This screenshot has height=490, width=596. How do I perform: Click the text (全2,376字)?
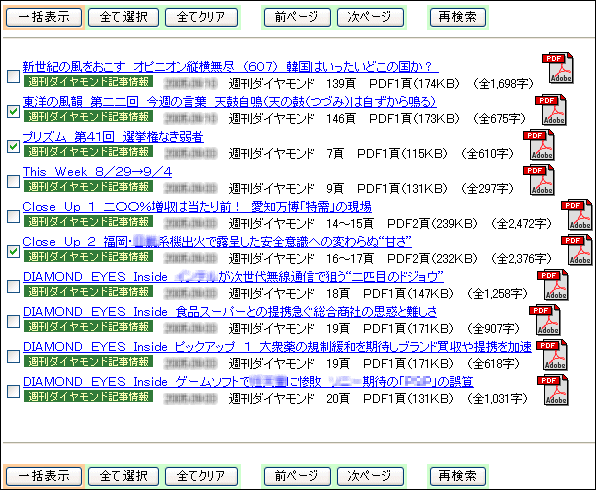coord(521,258)
